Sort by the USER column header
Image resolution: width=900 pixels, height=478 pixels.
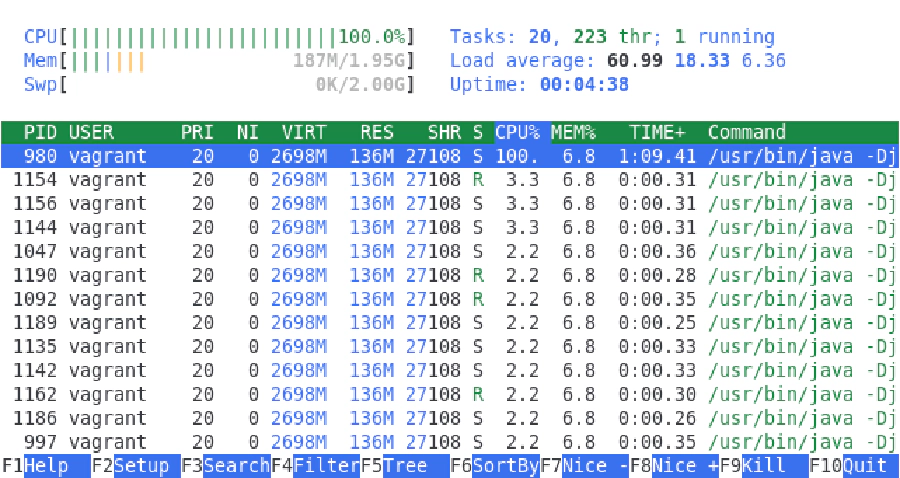pos(91,133)
